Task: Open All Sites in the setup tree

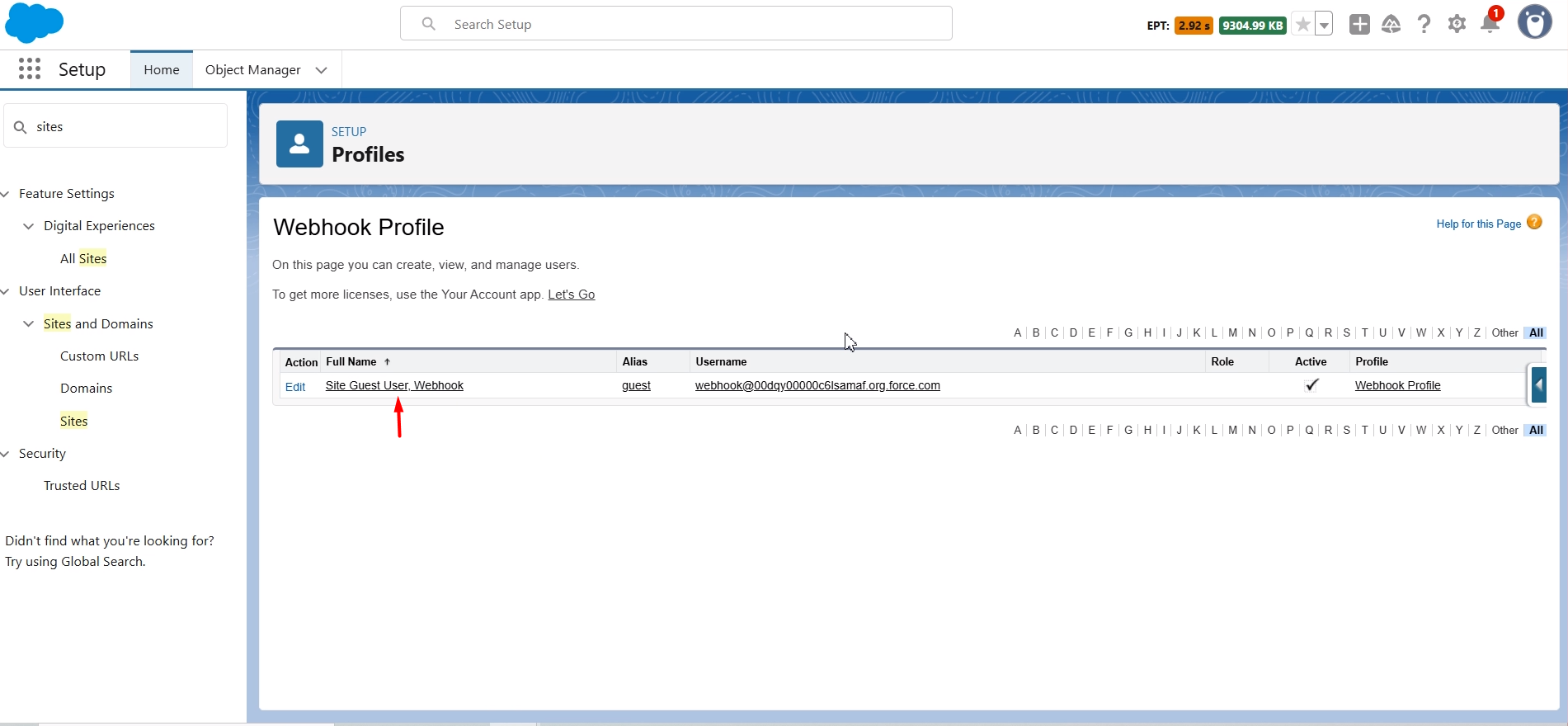Action: point(83,258)
